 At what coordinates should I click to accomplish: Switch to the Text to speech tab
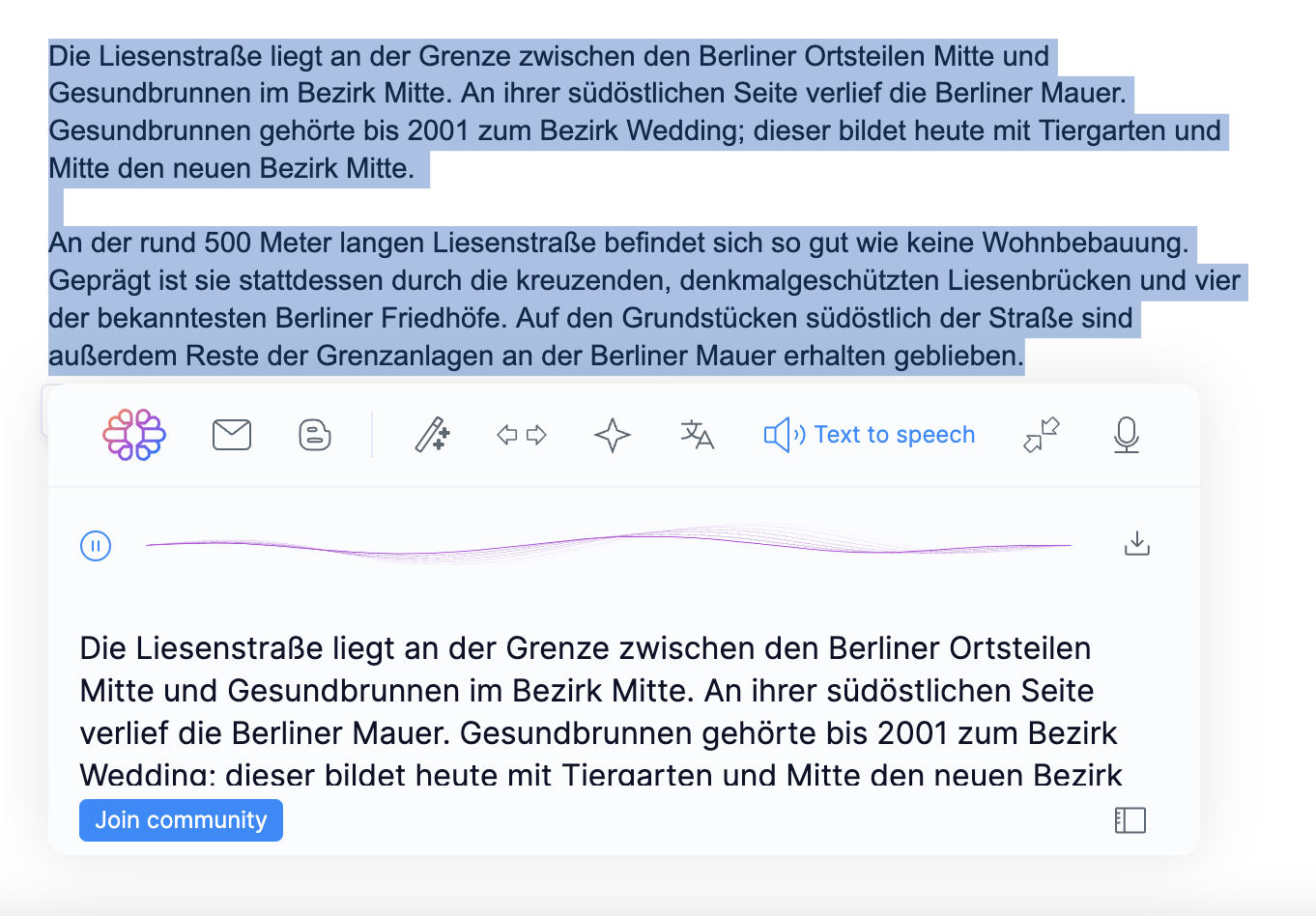(x=895, y=434)
